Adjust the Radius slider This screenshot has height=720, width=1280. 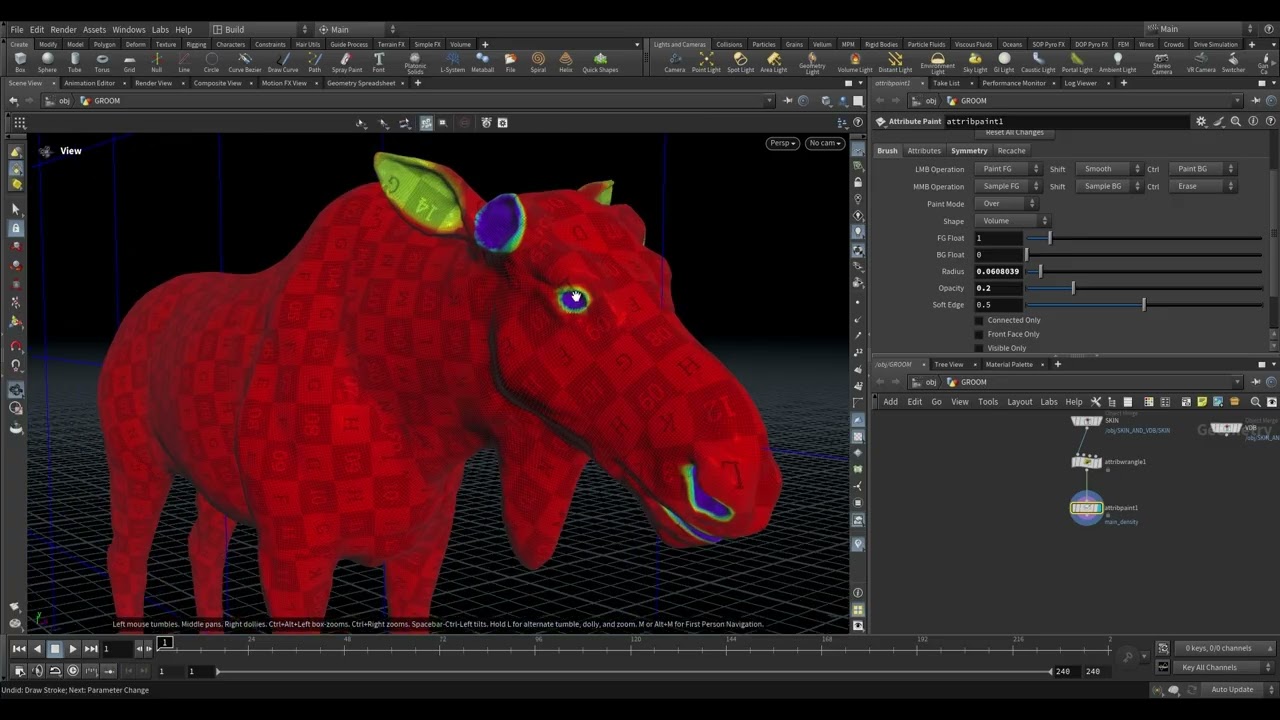click(1144, 271)
